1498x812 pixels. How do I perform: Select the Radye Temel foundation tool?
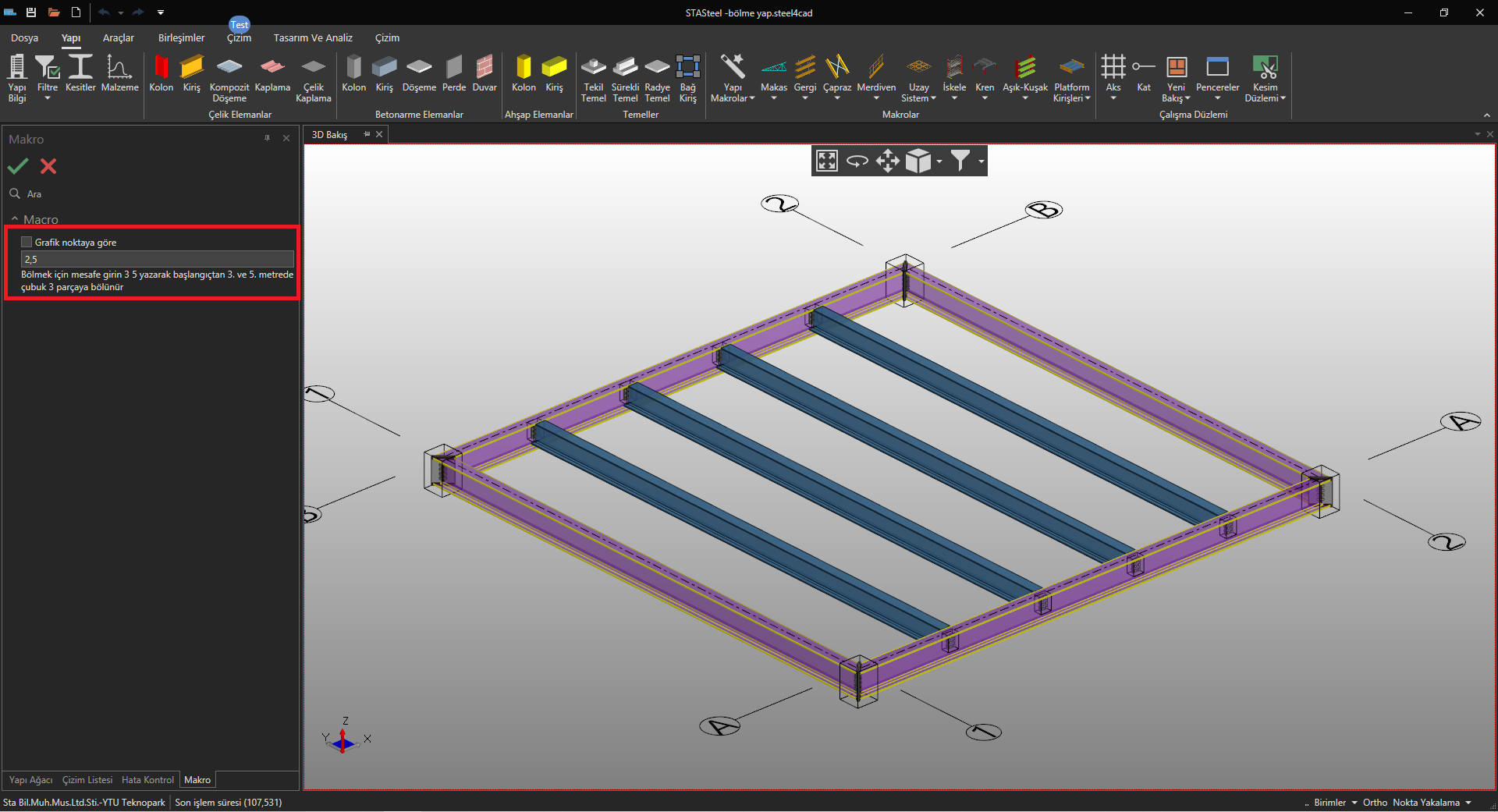(x=657, y=77)
